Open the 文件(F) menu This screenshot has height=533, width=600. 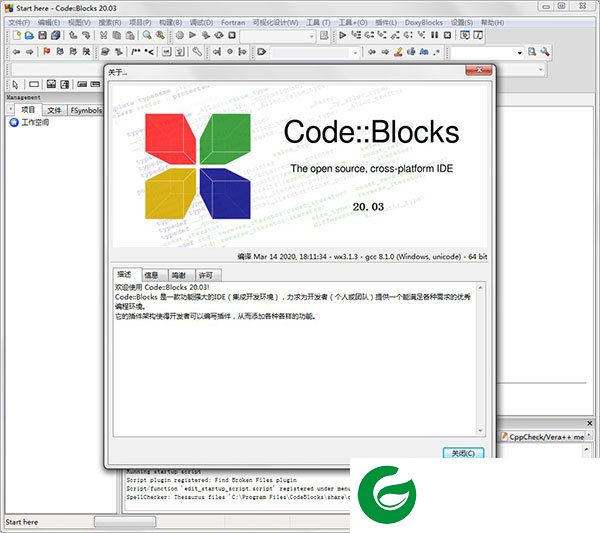(x=19, y=23)
